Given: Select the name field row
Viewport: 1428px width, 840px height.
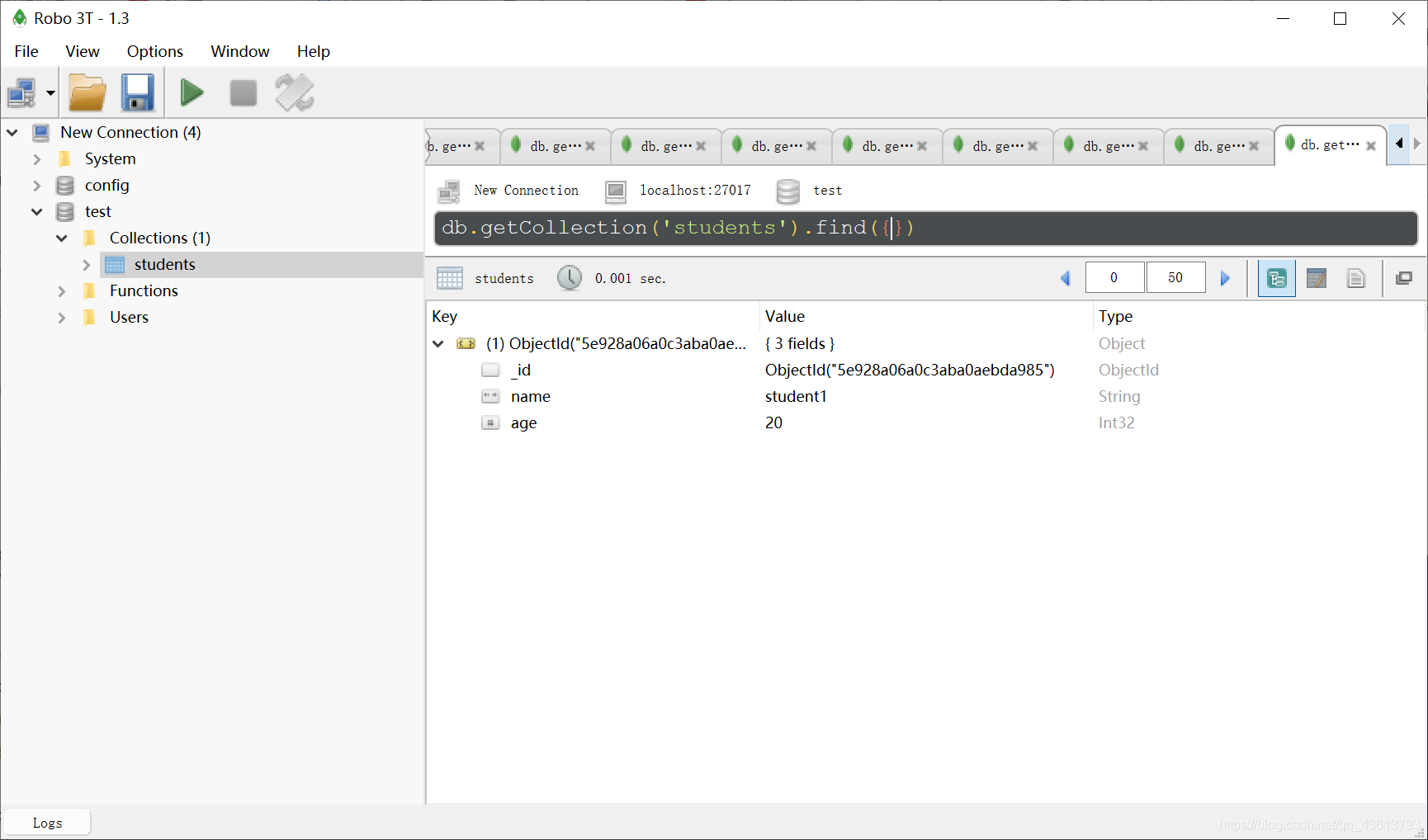Looking at the screenshot, I should (924, 396).
